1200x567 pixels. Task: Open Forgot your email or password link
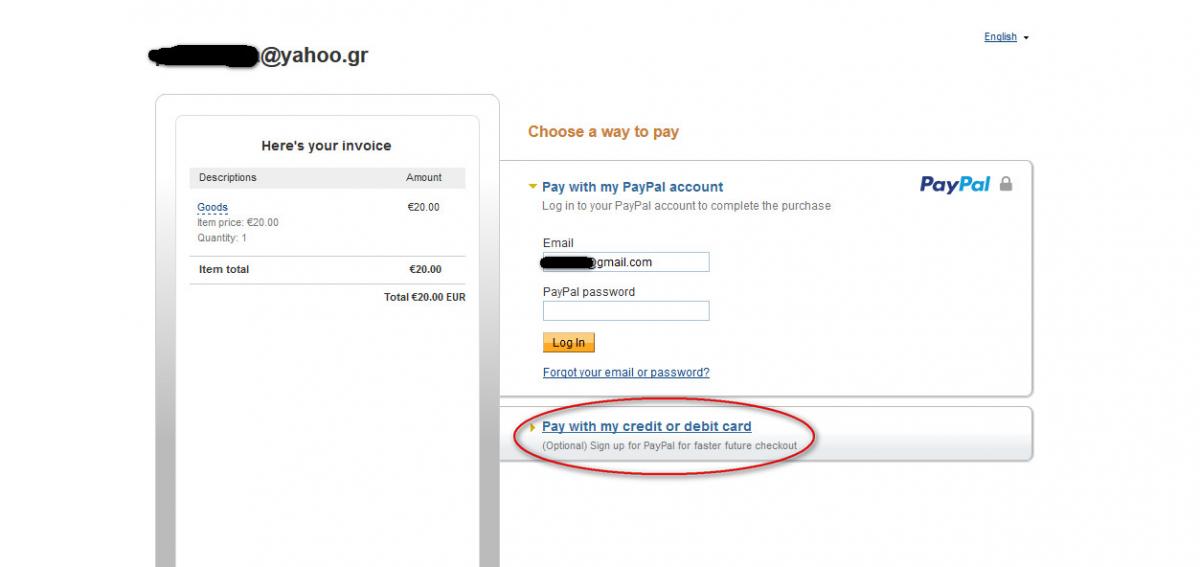point(626,372)
